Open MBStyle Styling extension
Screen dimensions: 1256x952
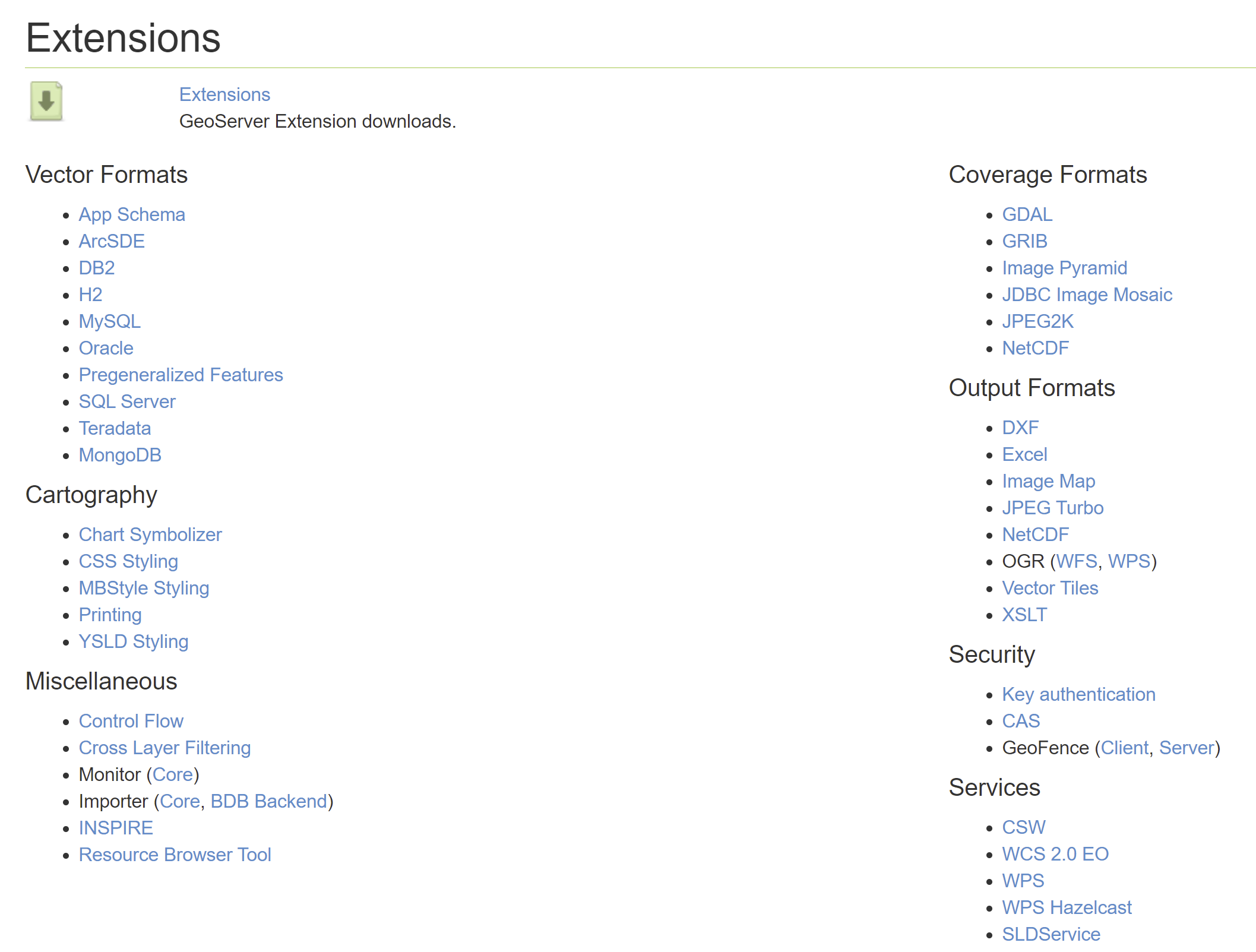pos(144,588)
